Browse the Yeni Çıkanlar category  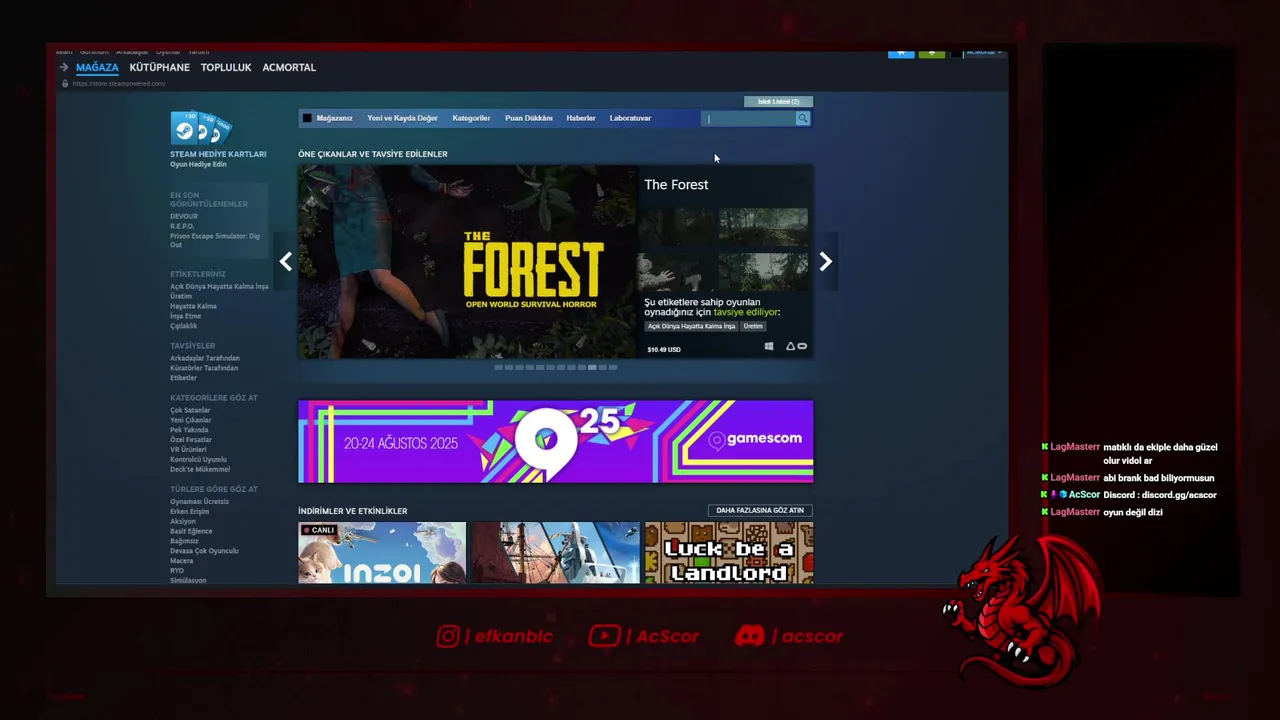(x=190, y=420)
